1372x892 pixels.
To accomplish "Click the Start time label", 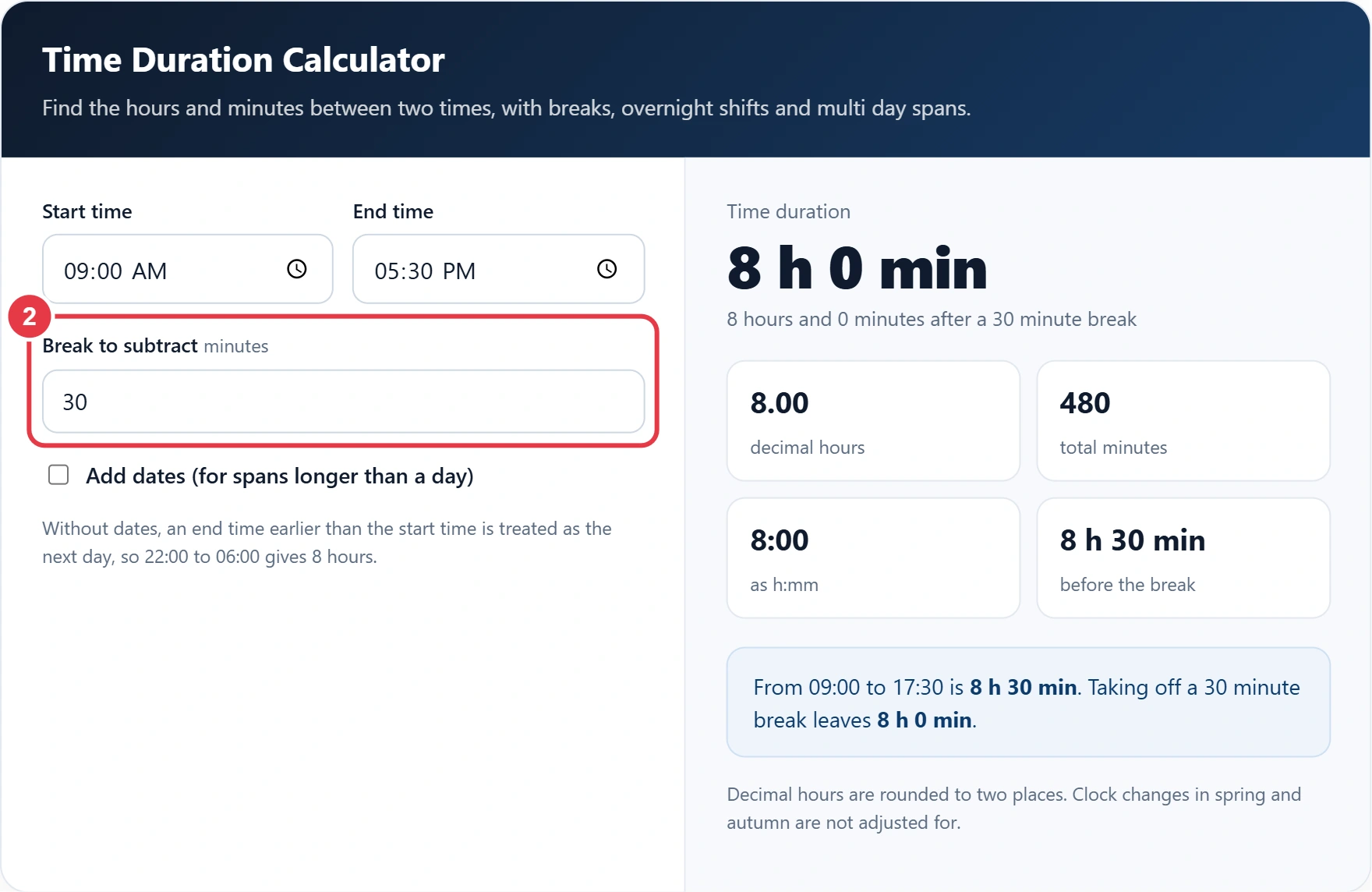I will 87,211.
